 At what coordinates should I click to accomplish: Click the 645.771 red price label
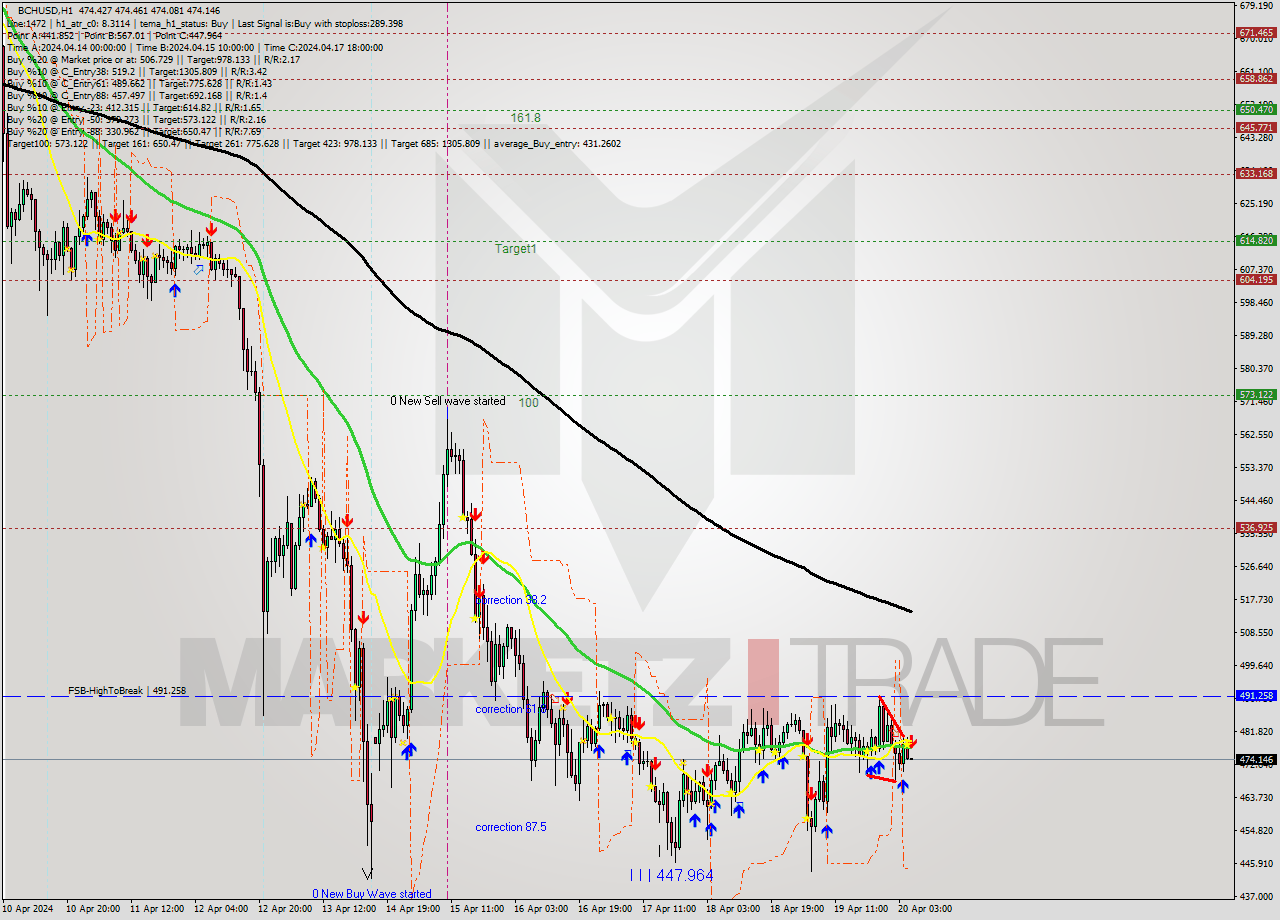click(x=1255, y=127)
